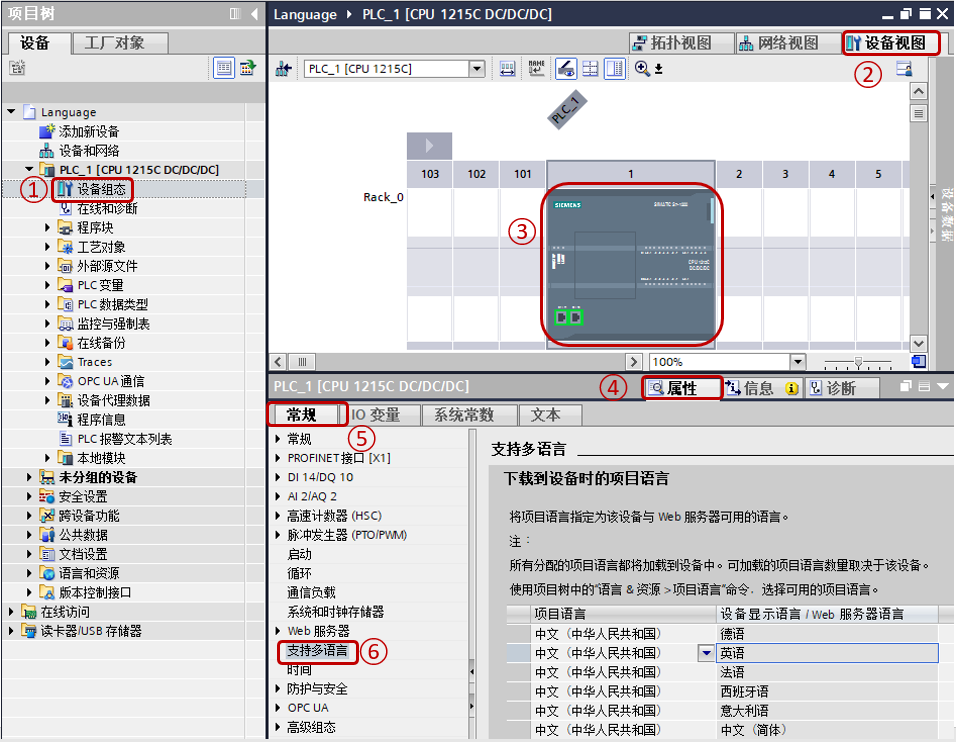Click the 德语 language row cell
This screenshot has height=742, width=956.
click(826, 633)
